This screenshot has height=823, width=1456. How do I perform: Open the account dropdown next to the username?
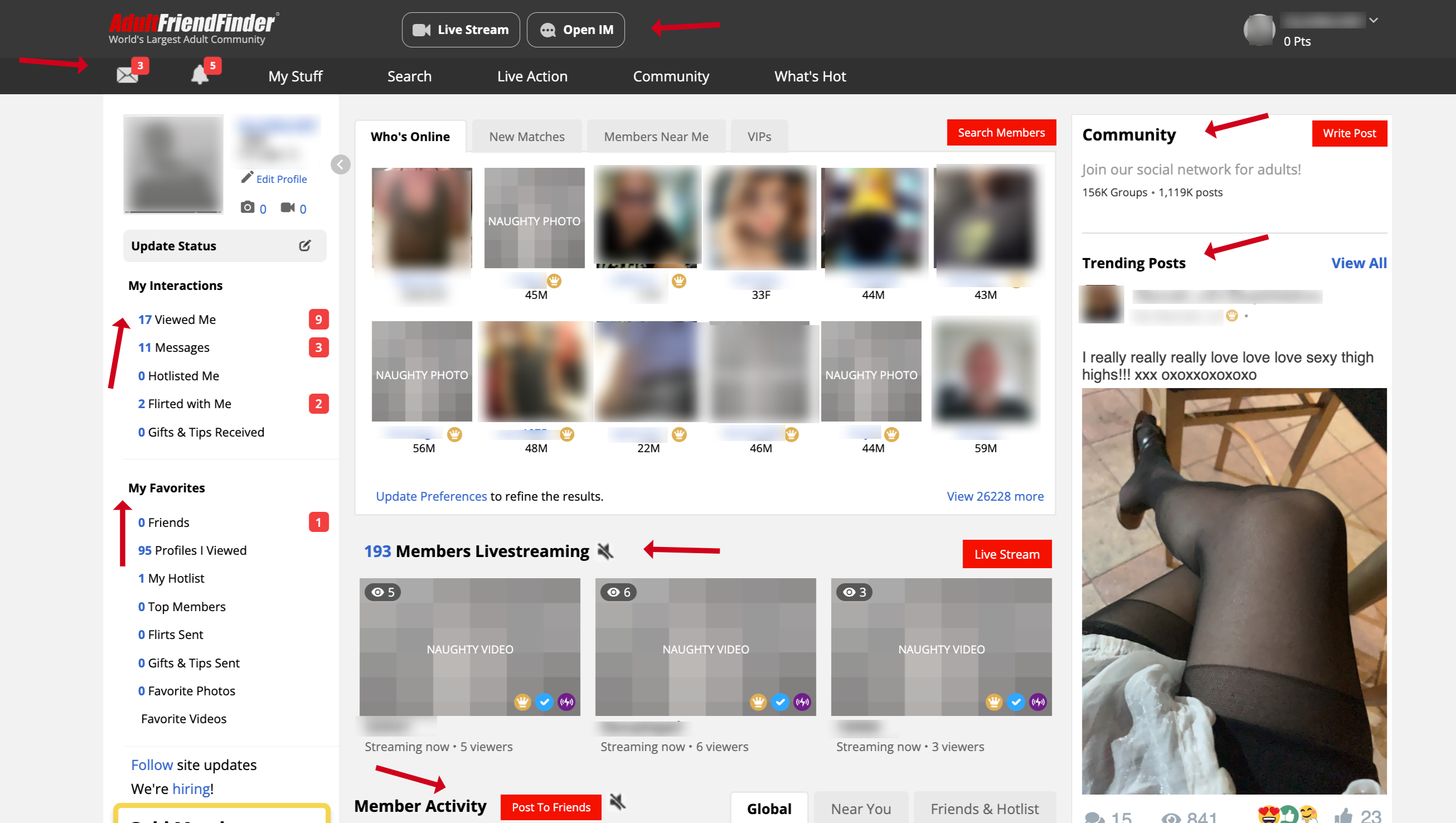point(1375,20)
